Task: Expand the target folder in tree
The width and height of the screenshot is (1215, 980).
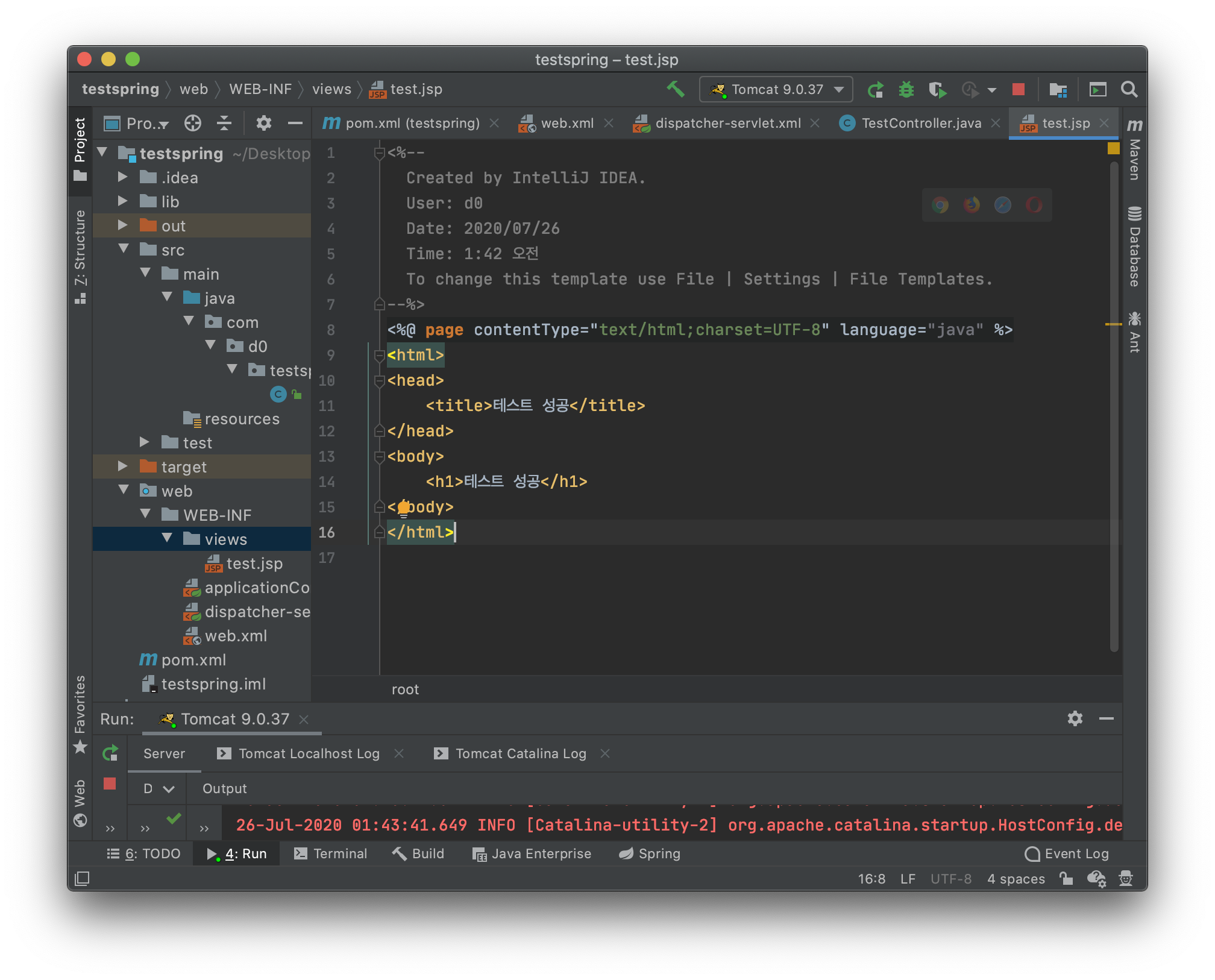Action: pyautogui.click(x=123, y=466)
